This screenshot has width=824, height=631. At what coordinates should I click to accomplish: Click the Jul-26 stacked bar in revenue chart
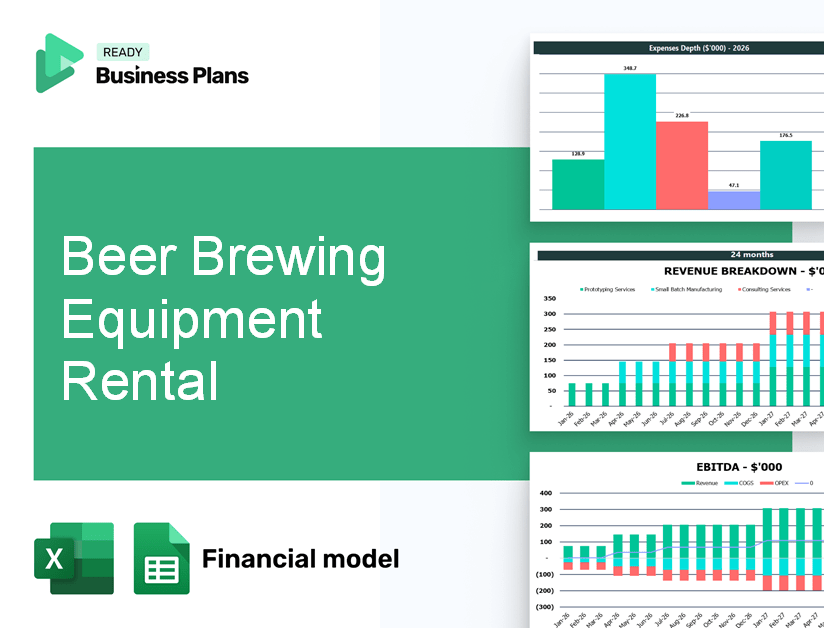point(672,375)
